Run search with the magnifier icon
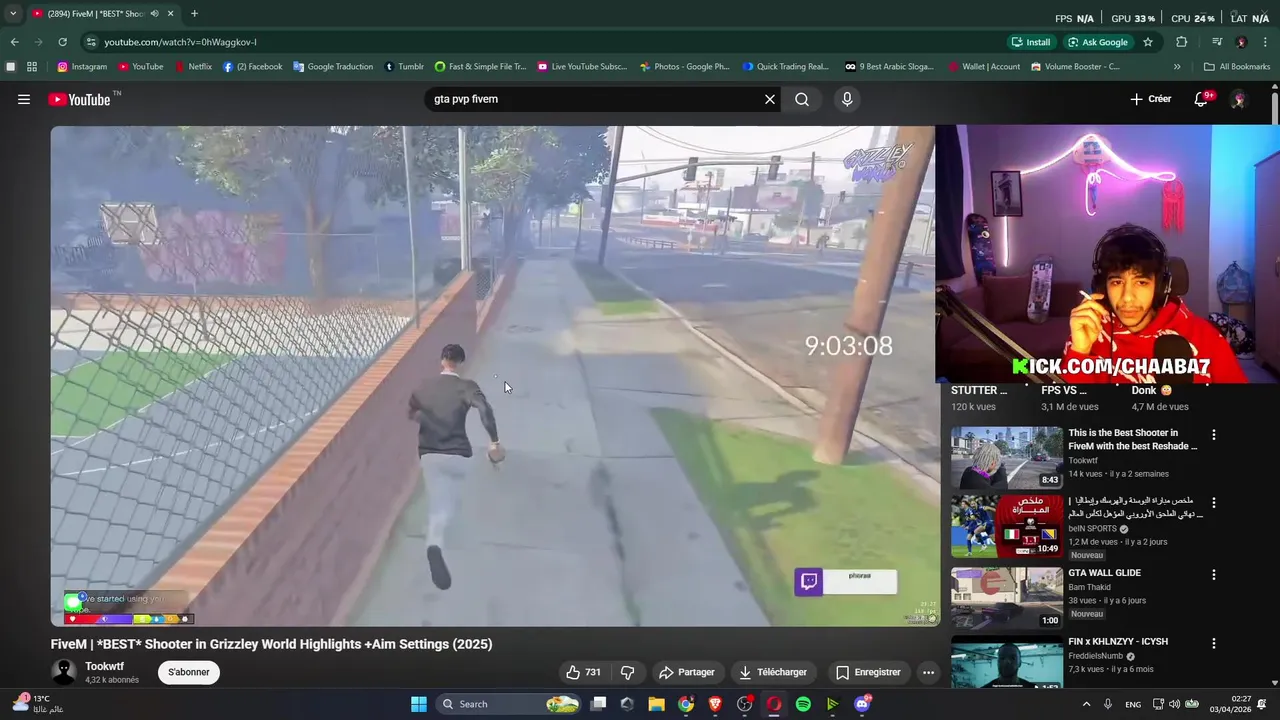The width and height of the screenshot is (1280, 720). [802, 99]
